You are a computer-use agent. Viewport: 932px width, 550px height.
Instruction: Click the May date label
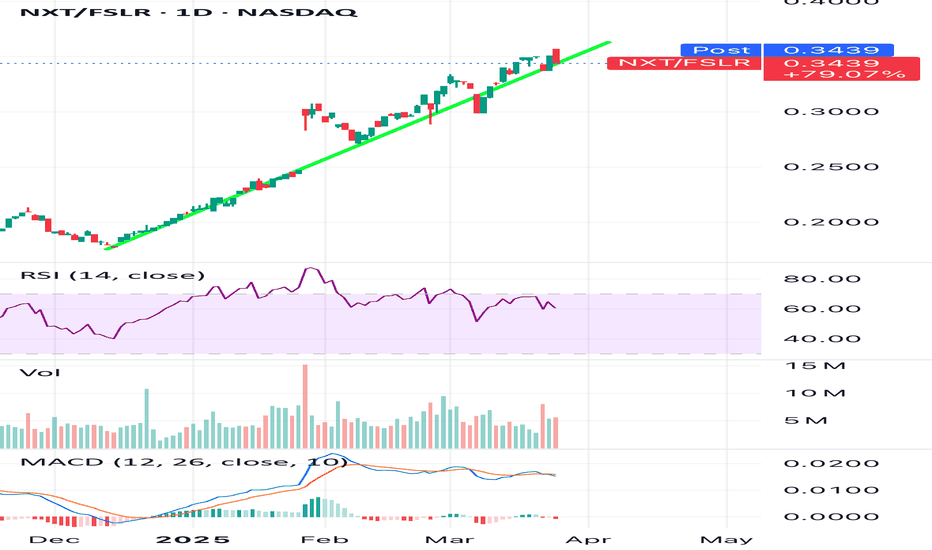[x=726, y=539]
